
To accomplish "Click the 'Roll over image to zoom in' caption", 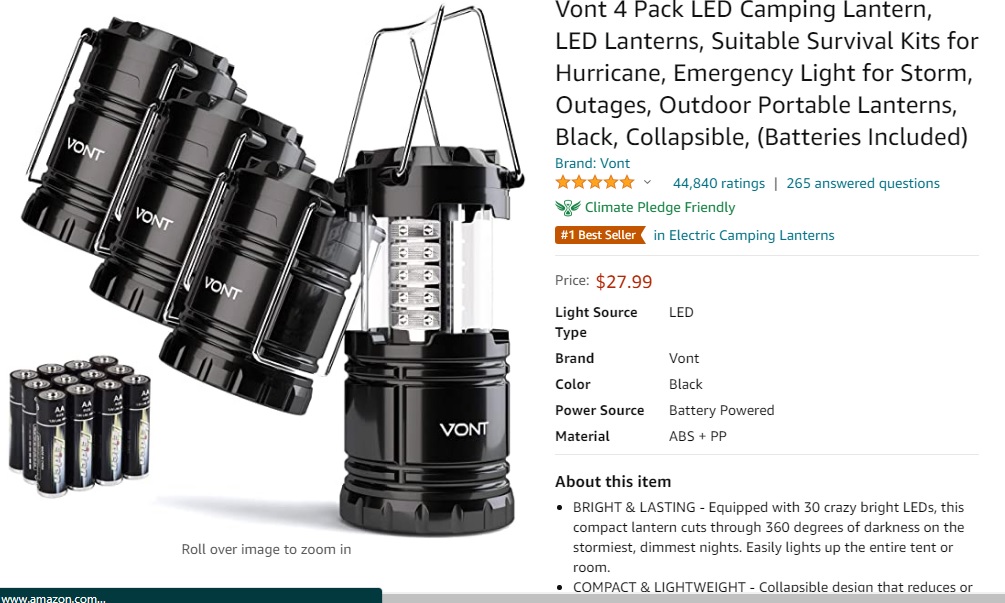I will click(x=266, y=549).
